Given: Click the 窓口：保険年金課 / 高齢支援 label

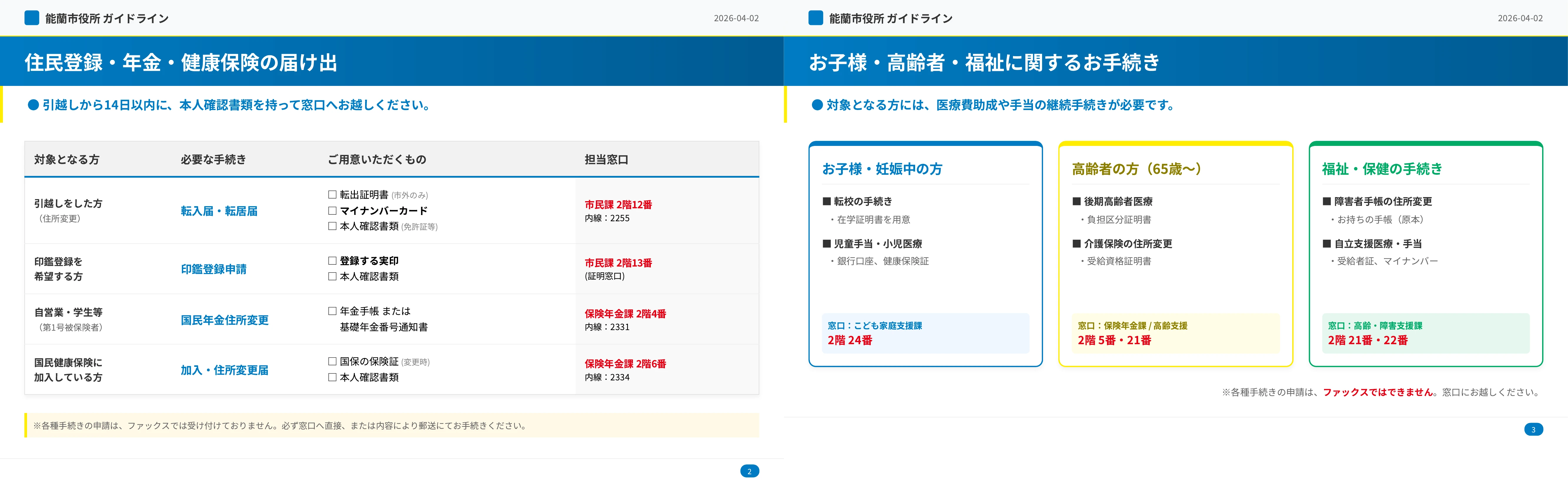Looking at the screenshot, I should pos(1132,326).
